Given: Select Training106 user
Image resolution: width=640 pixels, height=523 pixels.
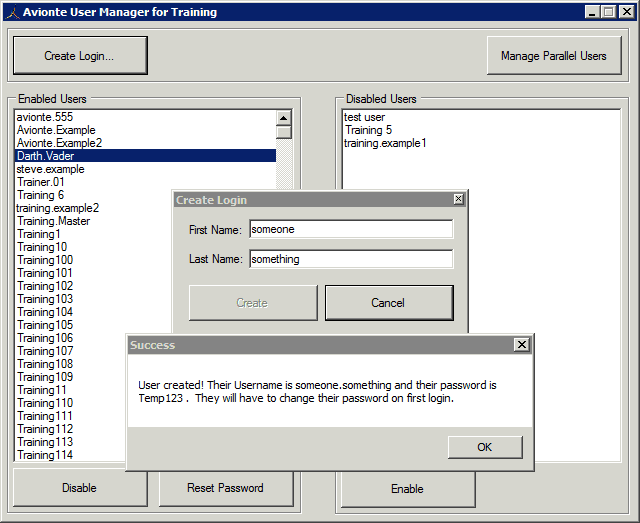Looking at the screenshot, I should (x=71, y=338).
